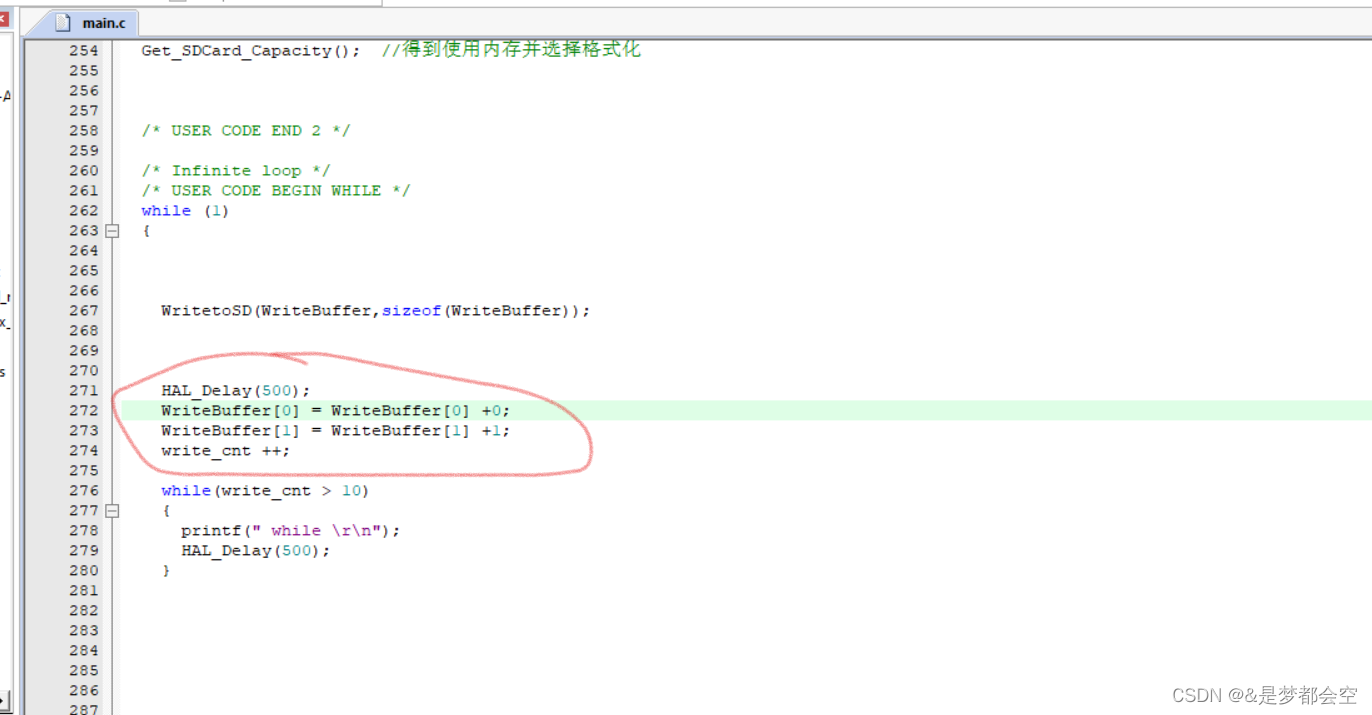
Task: Click the WritetoSD(WriteBuffer,sizeof(WriteBuffer)); line
Action: [x=376, y=311]
